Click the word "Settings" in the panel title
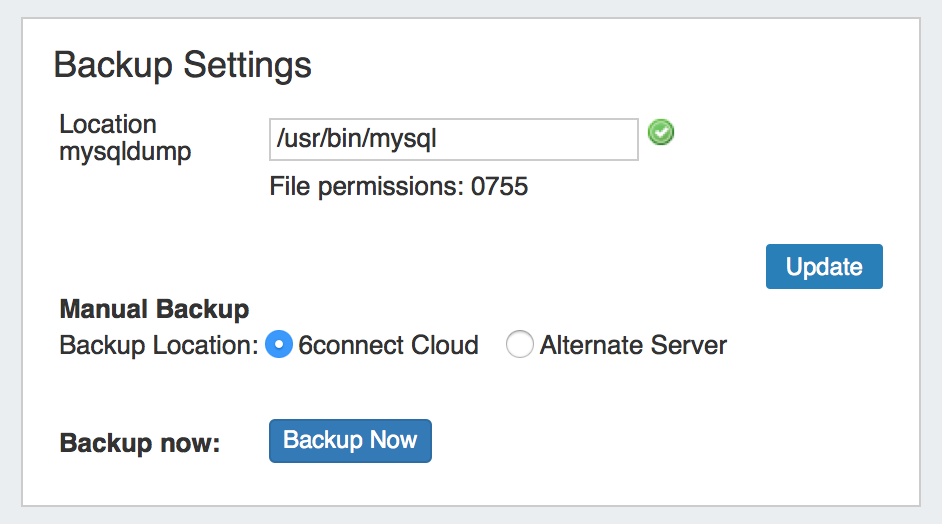Viewport: 942px width, 524px height. [246, 66]
